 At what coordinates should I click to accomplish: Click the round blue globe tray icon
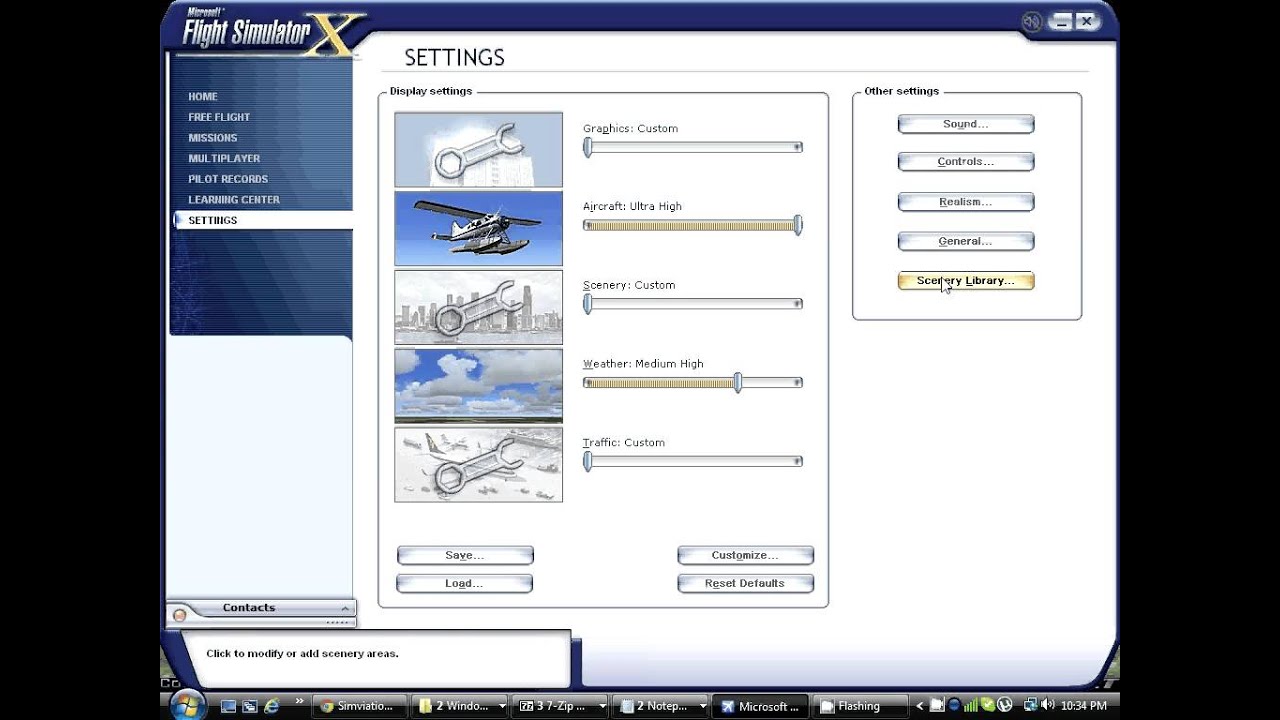[954, 705]
